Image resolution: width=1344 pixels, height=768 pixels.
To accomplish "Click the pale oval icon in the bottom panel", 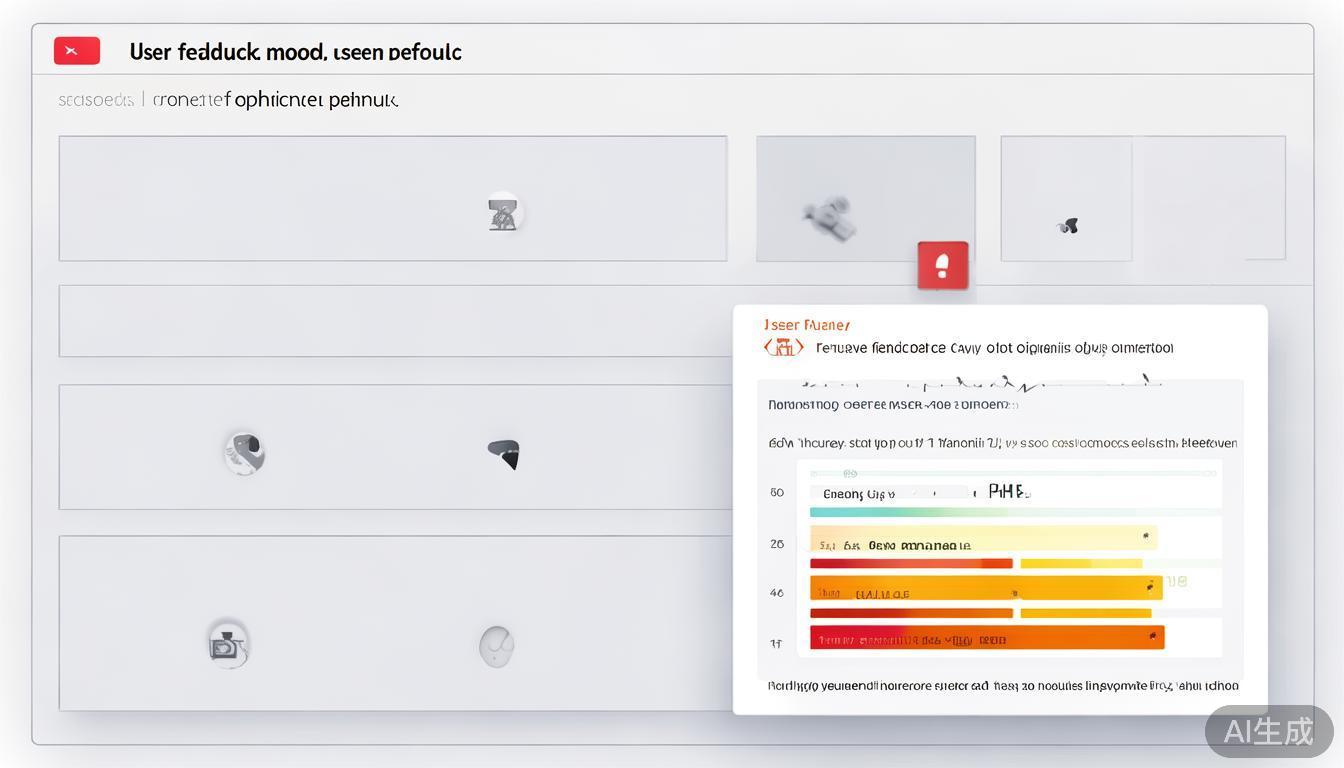I will pos(496,646).
